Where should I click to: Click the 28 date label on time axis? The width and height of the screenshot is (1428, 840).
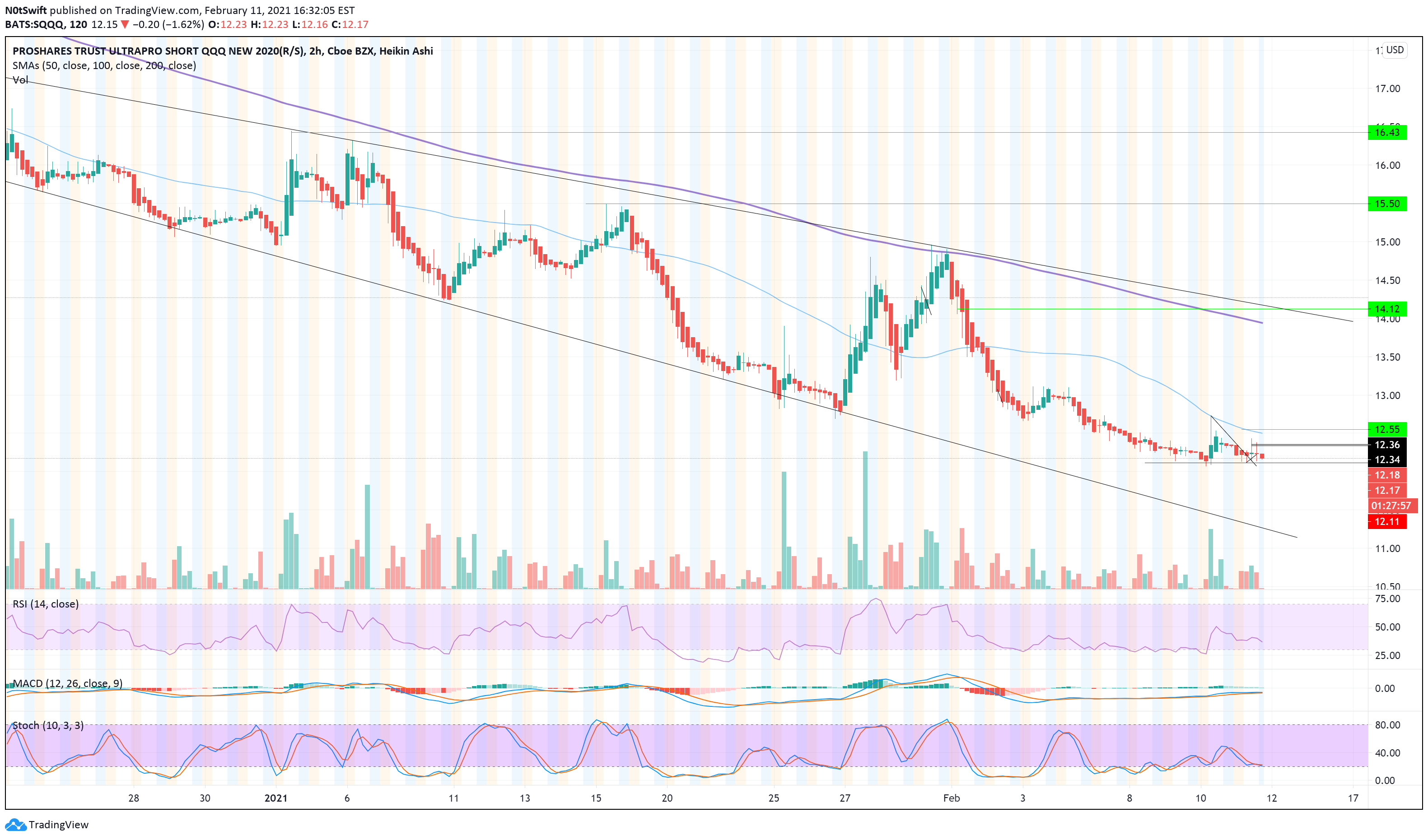coord(134,798)
